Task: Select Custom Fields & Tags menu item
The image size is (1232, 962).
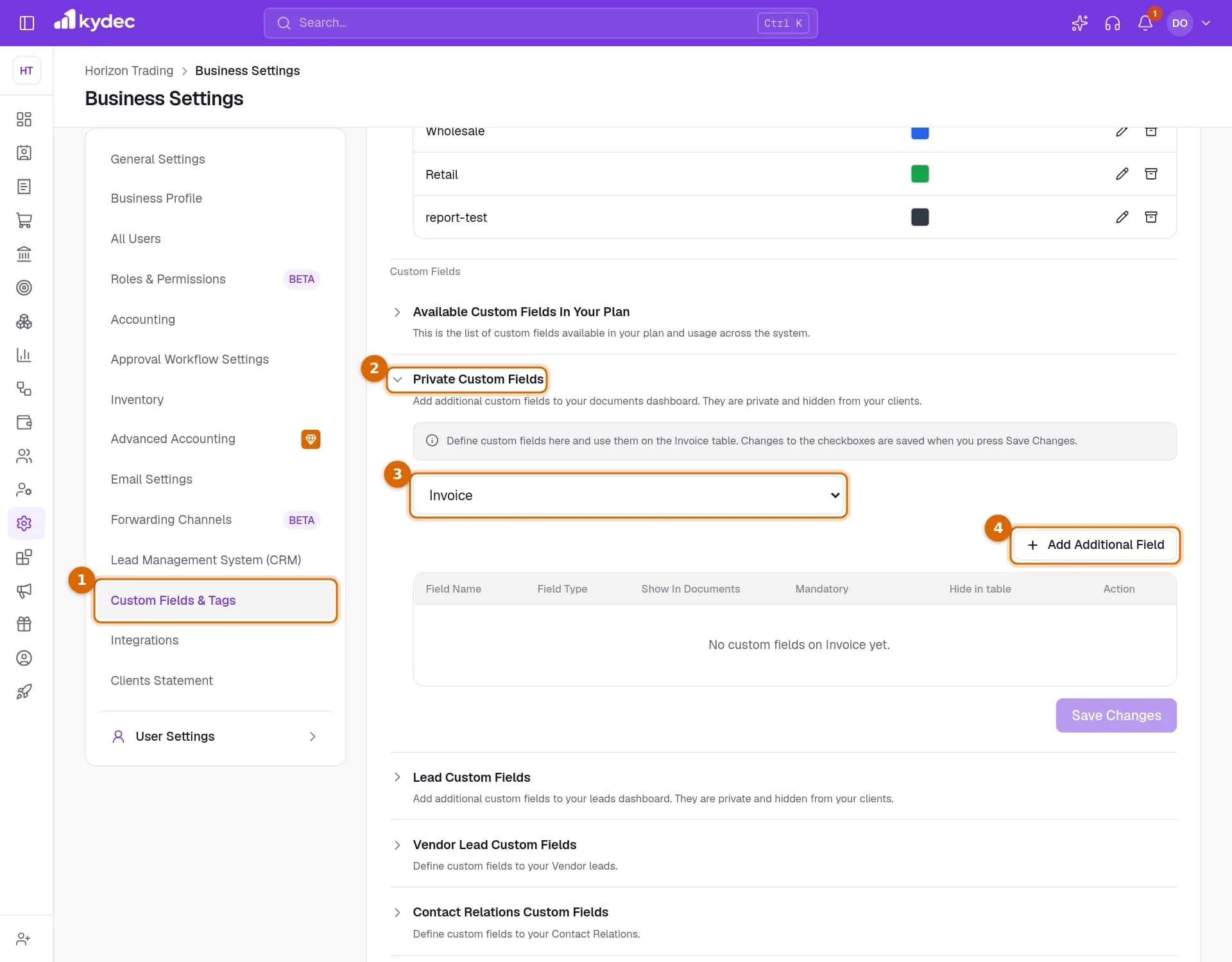Action: [x=215, y=600]
